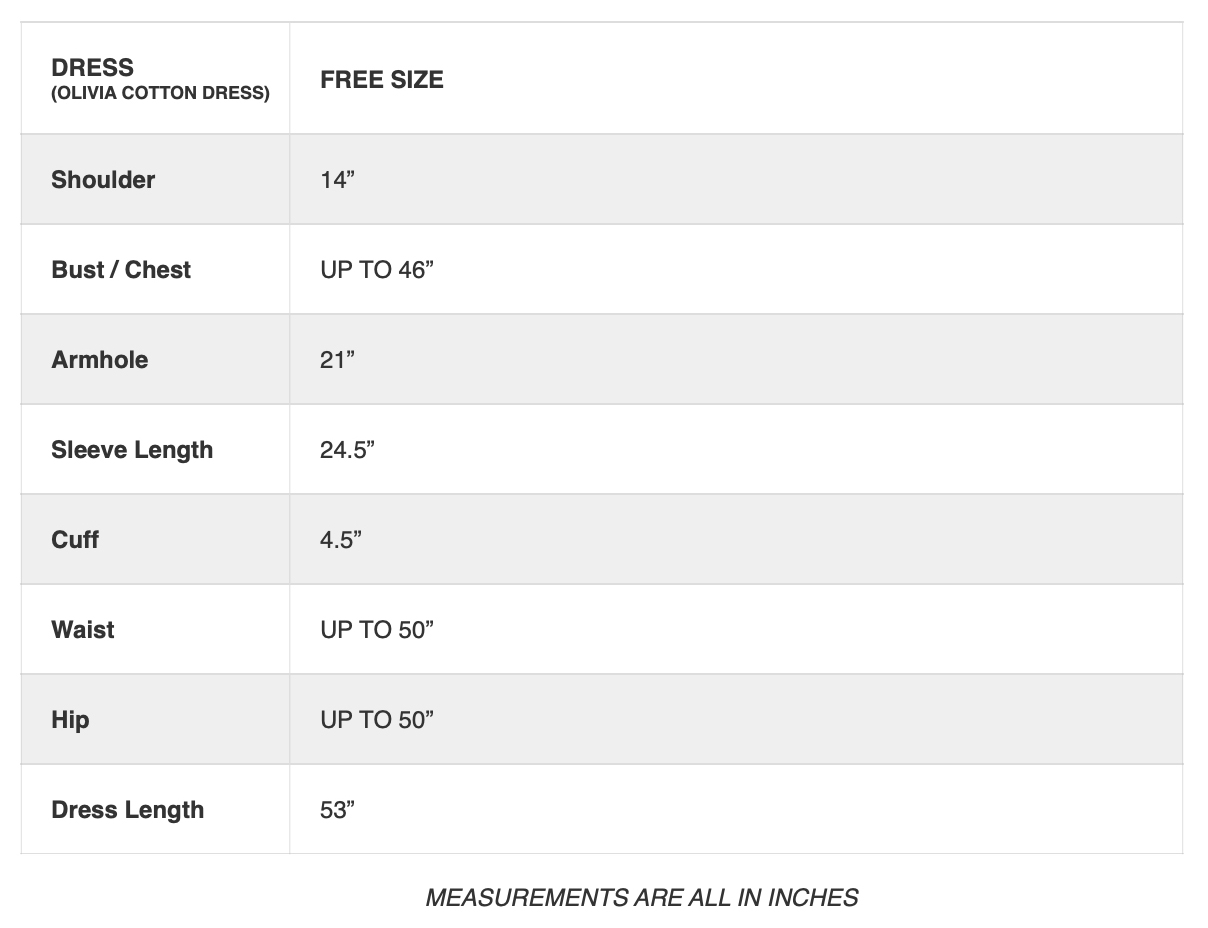Select the Cuff row label

(75, 540)
